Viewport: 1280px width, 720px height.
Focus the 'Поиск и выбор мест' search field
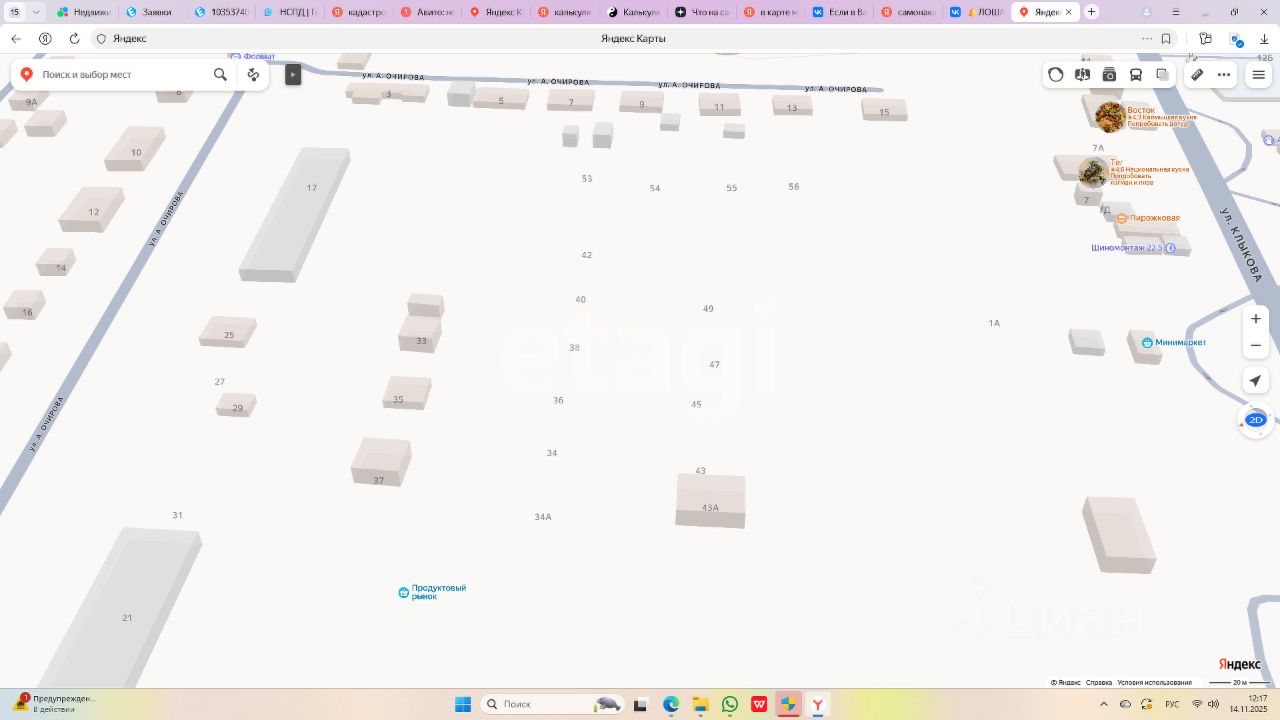(122, 74)
